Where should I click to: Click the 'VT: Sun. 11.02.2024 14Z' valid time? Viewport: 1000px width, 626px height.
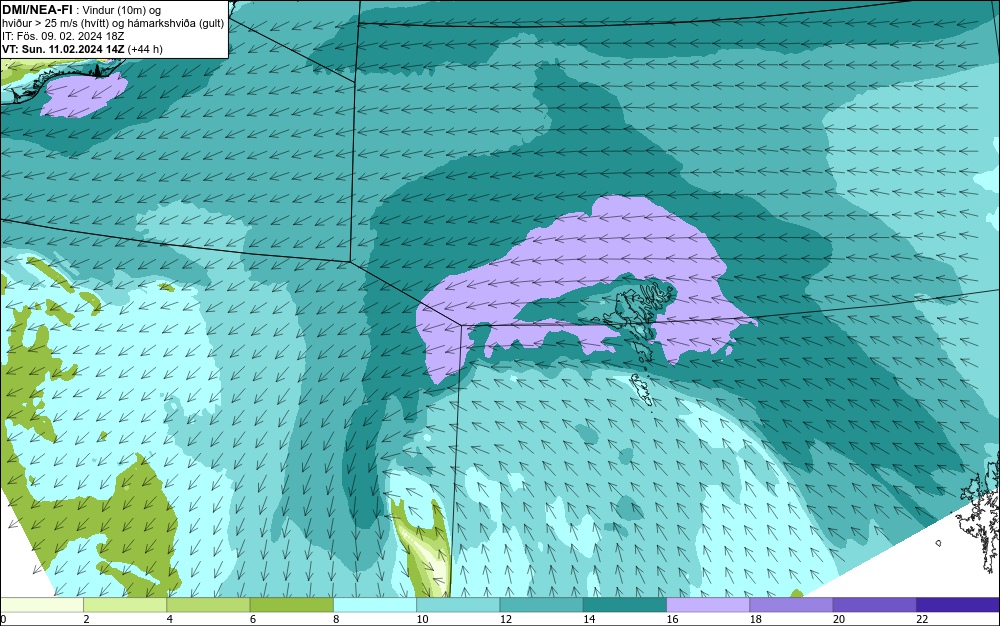[x=63, y=49]
